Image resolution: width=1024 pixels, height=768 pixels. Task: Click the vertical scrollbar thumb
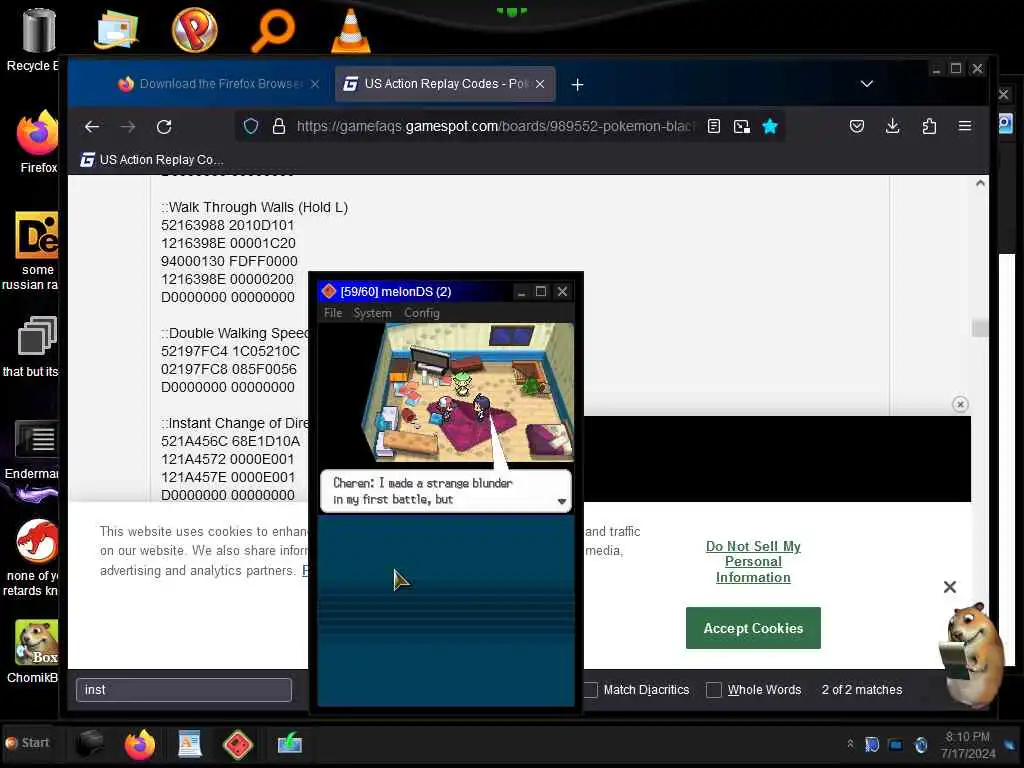pos(980,327)
